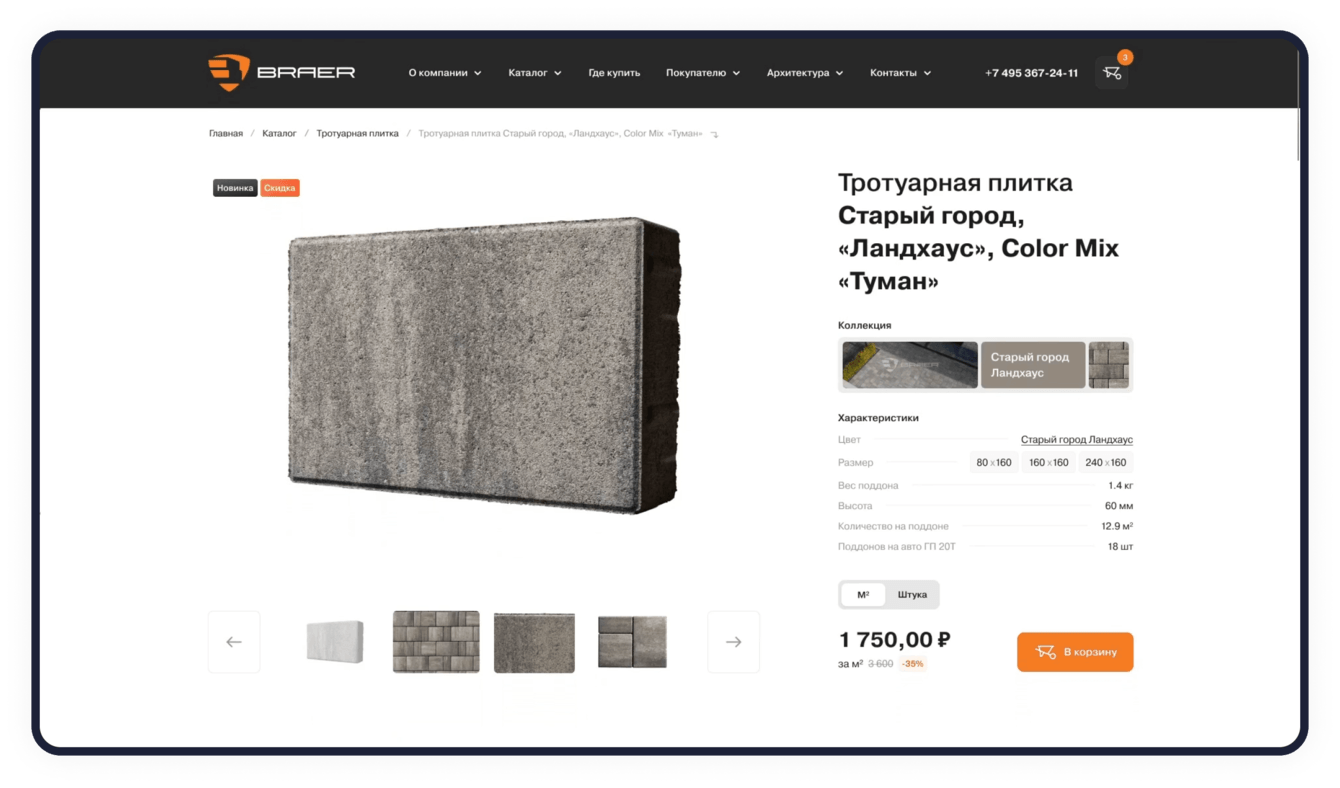Viewport: 1340px width, 788px height.
Task: Switch unit toggle to Штука
Action: click(912, 595)
